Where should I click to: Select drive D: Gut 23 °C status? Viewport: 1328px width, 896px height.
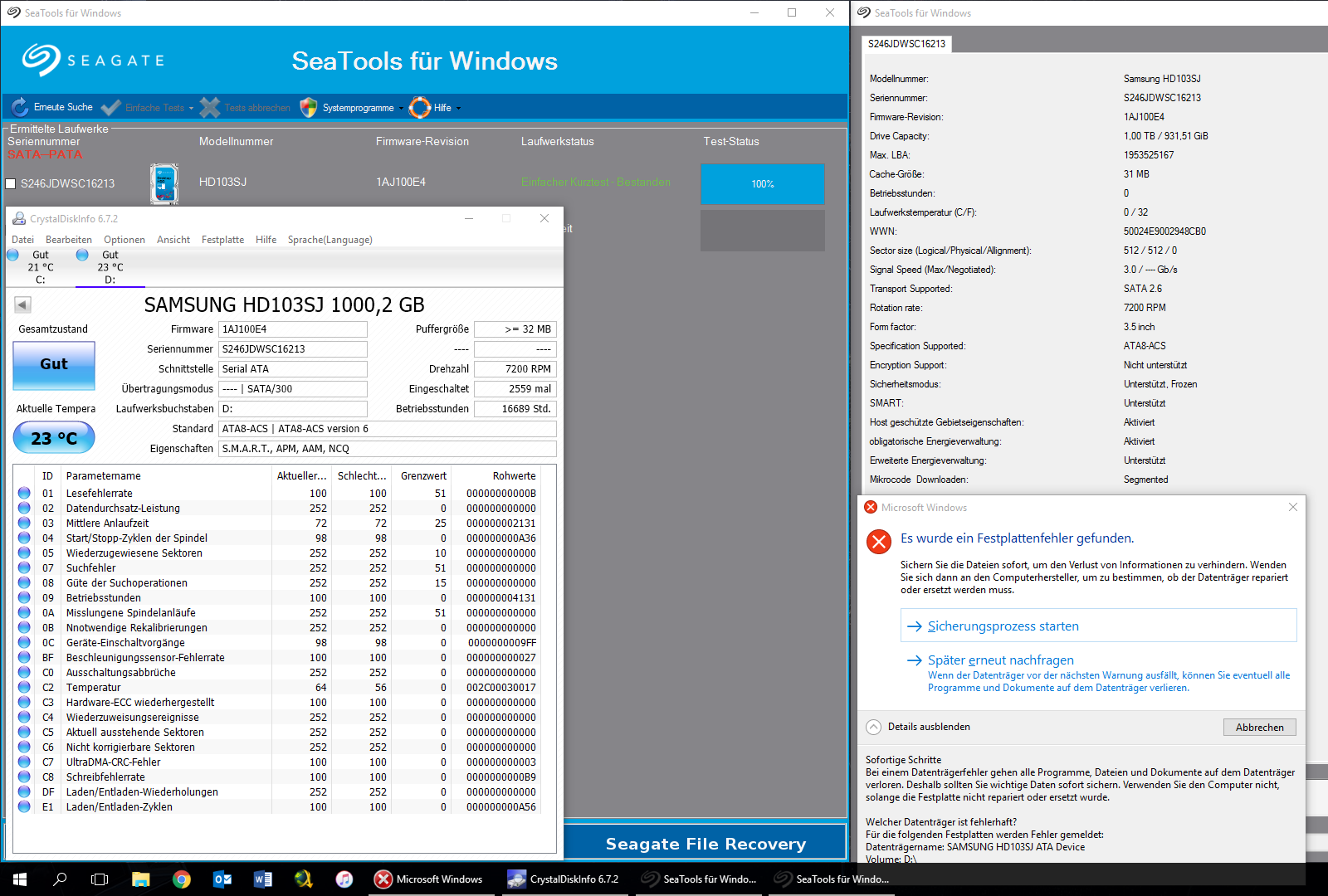point(110,267)
